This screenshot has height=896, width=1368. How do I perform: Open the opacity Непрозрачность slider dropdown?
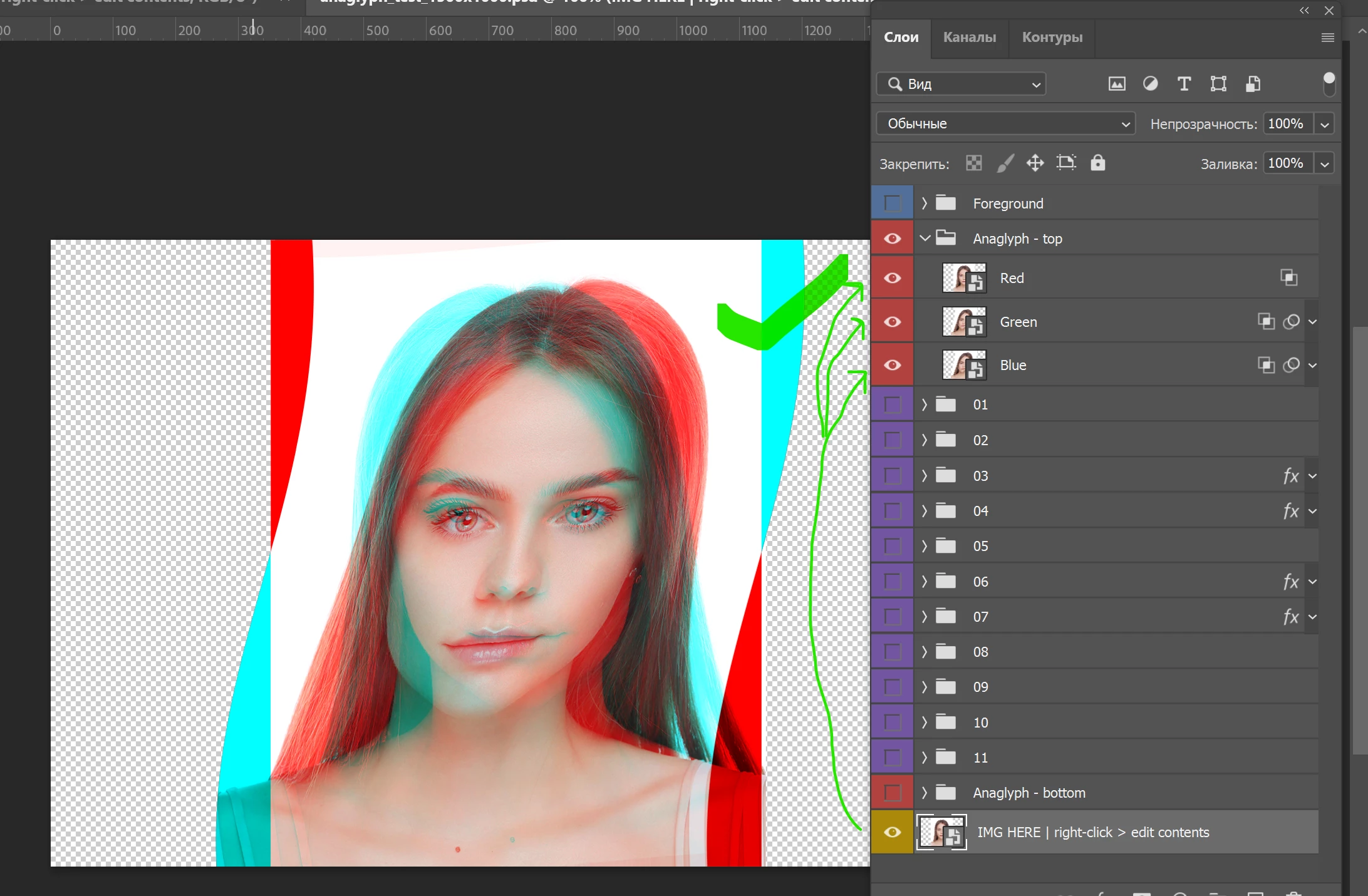click(x=1324, y=124)
